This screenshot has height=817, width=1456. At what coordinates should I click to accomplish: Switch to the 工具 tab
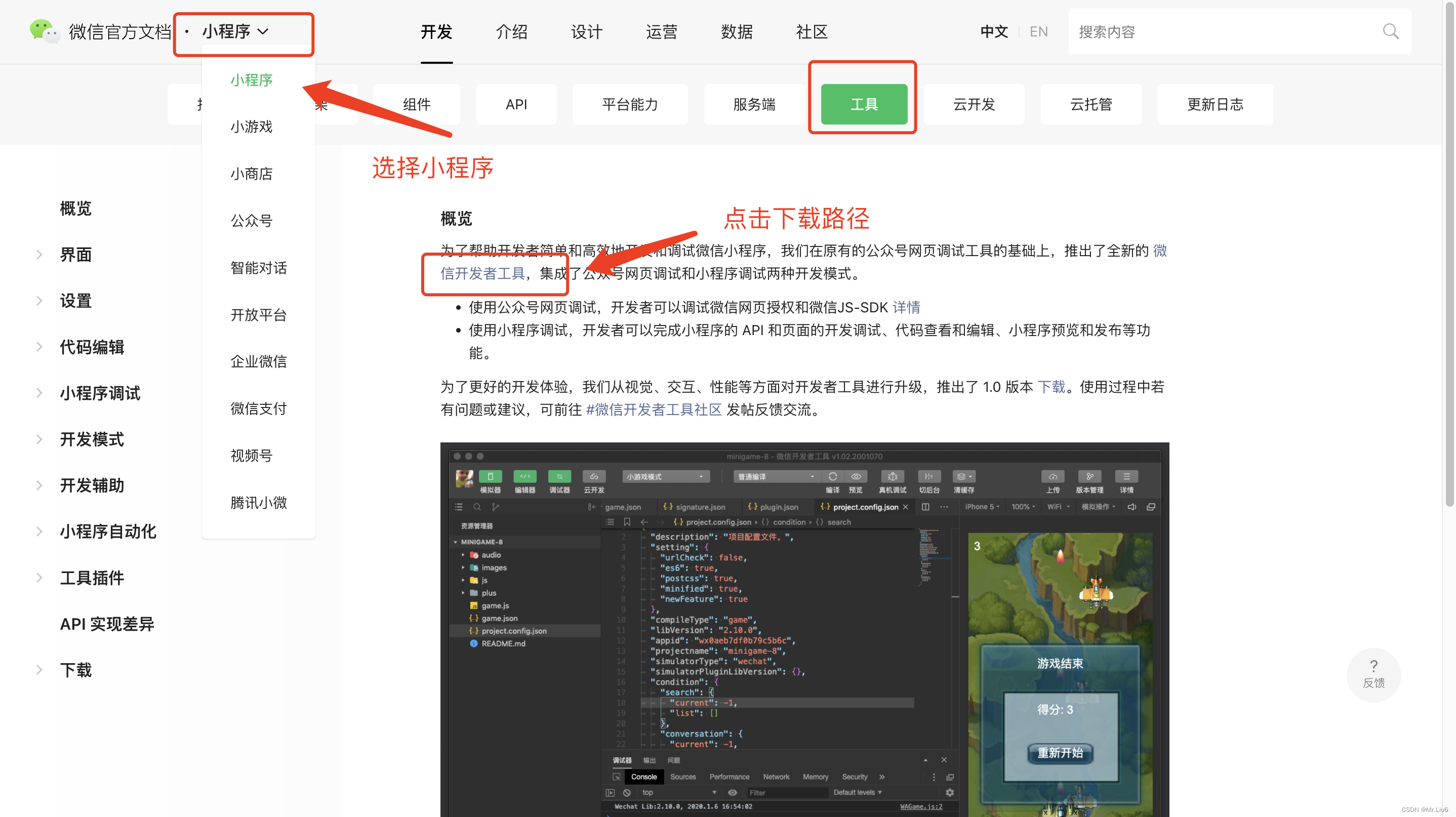[864, 104]
